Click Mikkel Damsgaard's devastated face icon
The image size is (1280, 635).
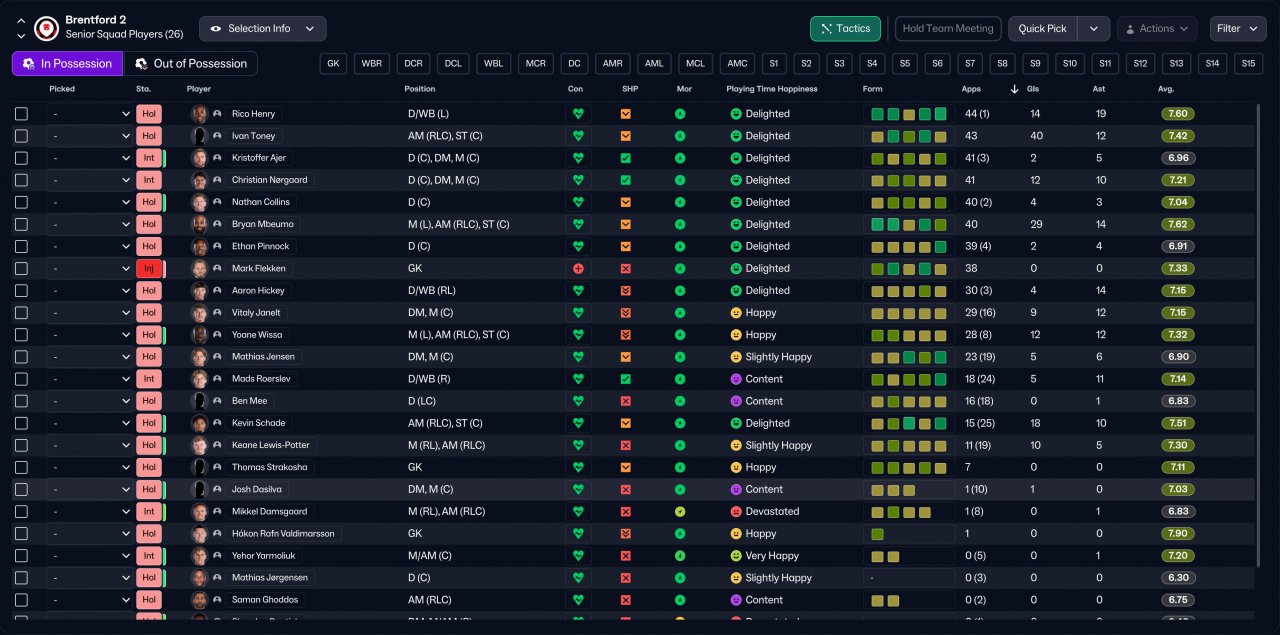(x=736, y=511)
